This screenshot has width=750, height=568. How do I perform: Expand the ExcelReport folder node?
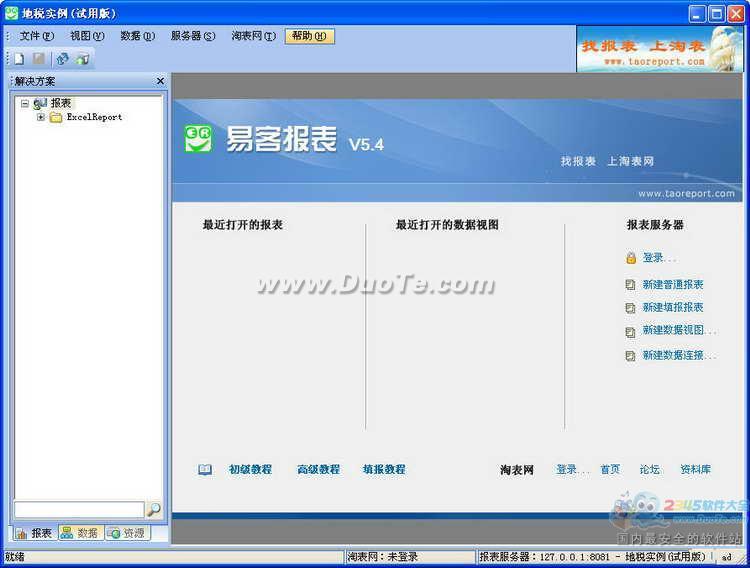point(41,117)
